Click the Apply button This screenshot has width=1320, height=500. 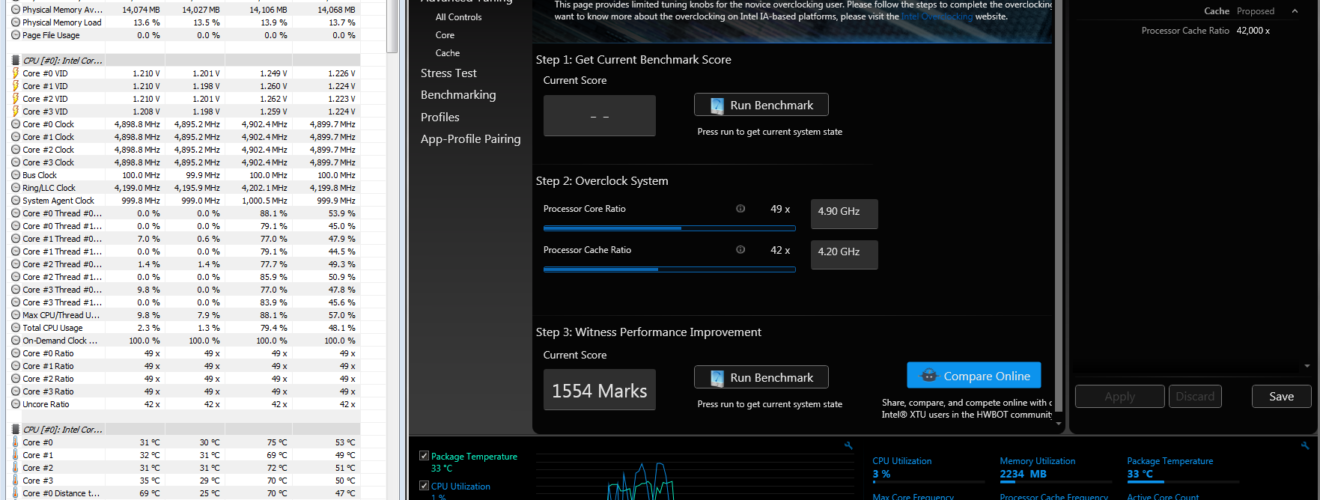pos(1119,396)
